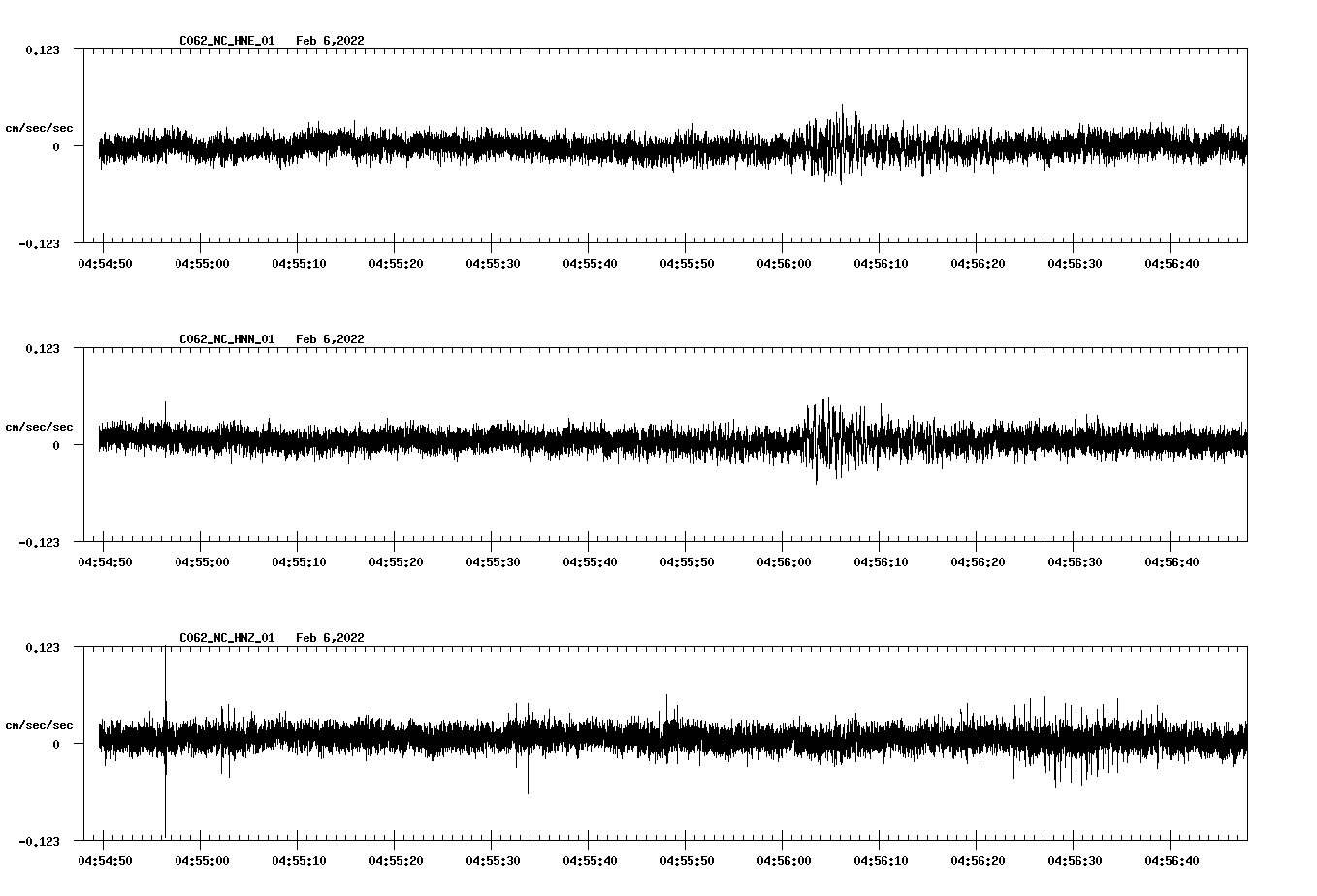1317x896 pixels.
Task: Click the cm/sec/sec unit label of HNZ plot
Action: point(39,725)
